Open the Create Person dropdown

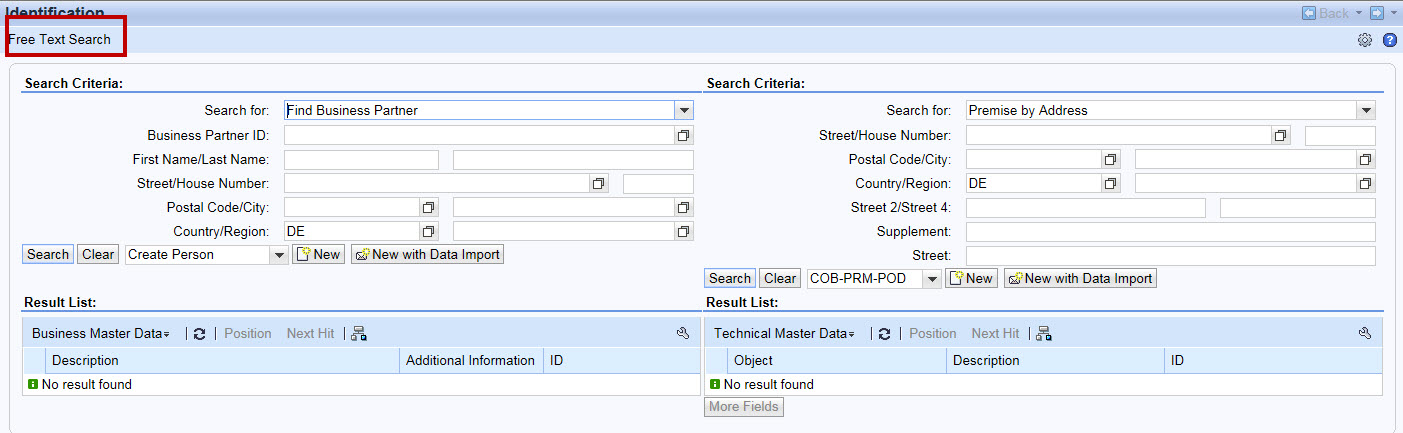tap(279, 255)
